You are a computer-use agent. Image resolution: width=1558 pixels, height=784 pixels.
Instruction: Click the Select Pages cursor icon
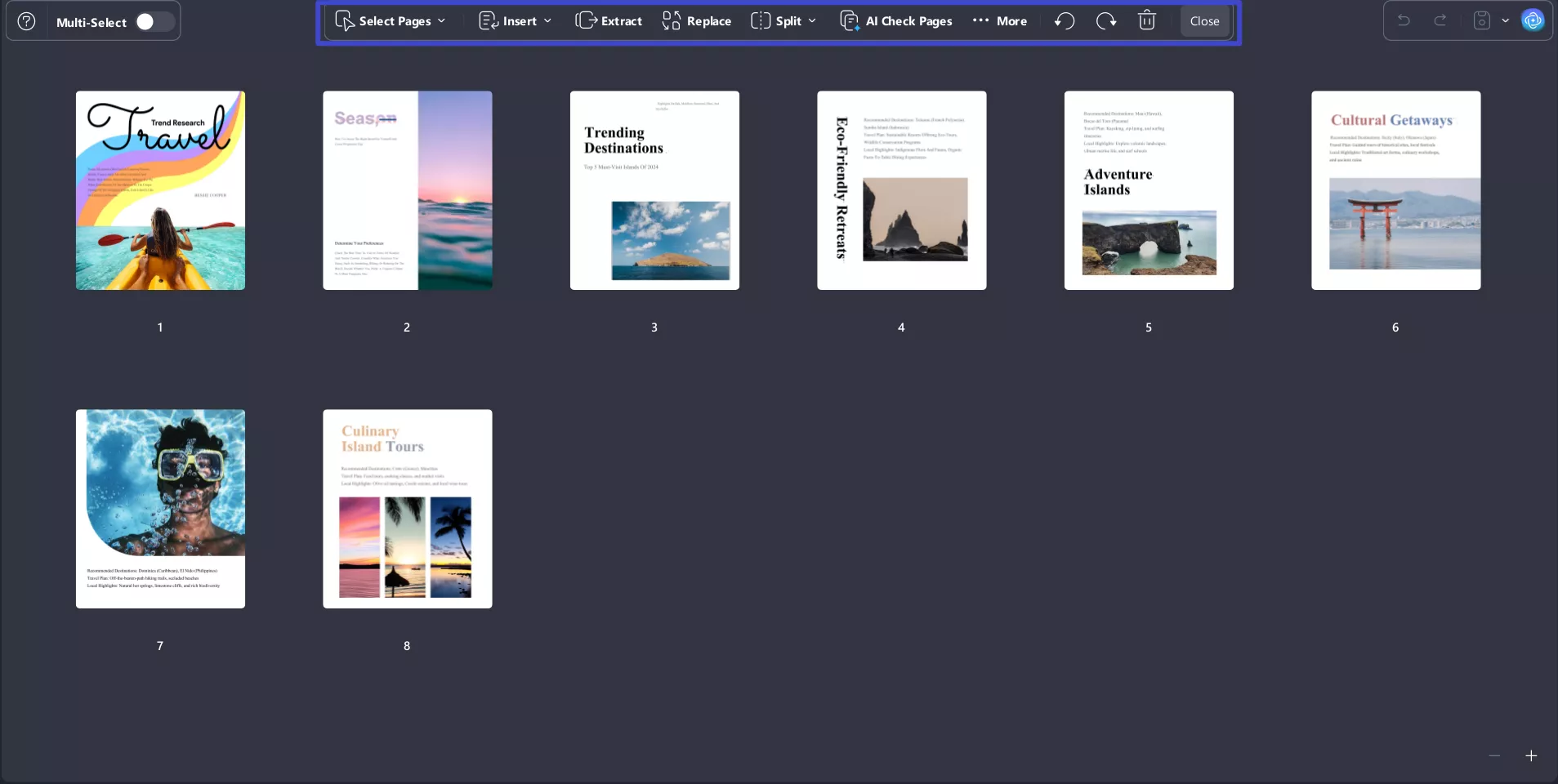pyautogui.click(x=344, y=21)
